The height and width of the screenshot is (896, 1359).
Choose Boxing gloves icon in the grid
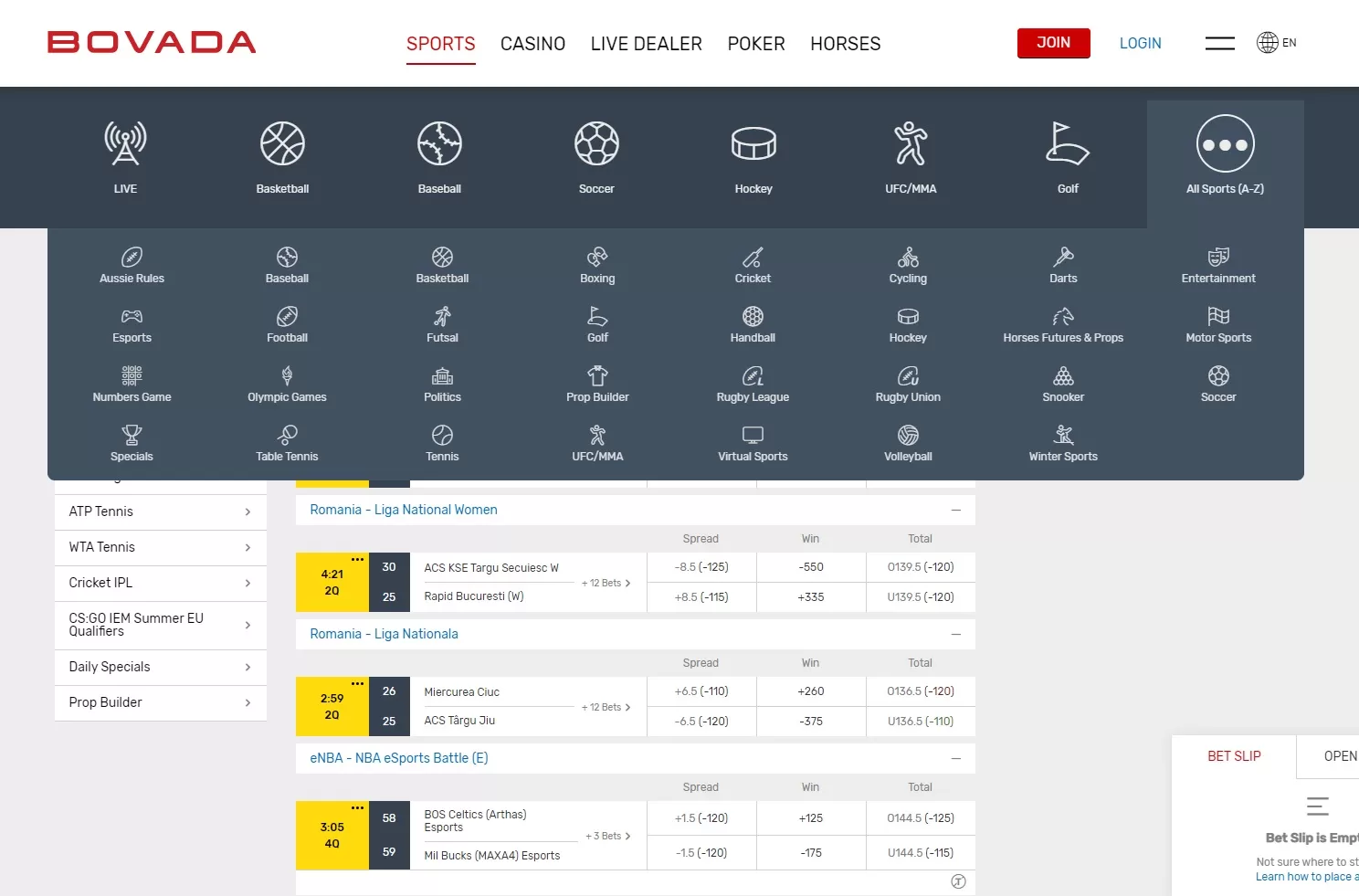[x=597, y=257]
